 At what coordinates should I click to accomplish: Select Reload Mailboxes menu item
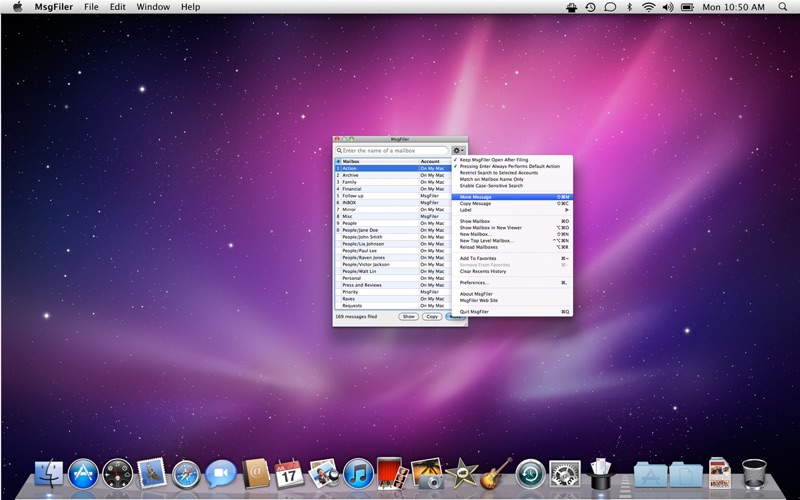click(x=512, y=247)
